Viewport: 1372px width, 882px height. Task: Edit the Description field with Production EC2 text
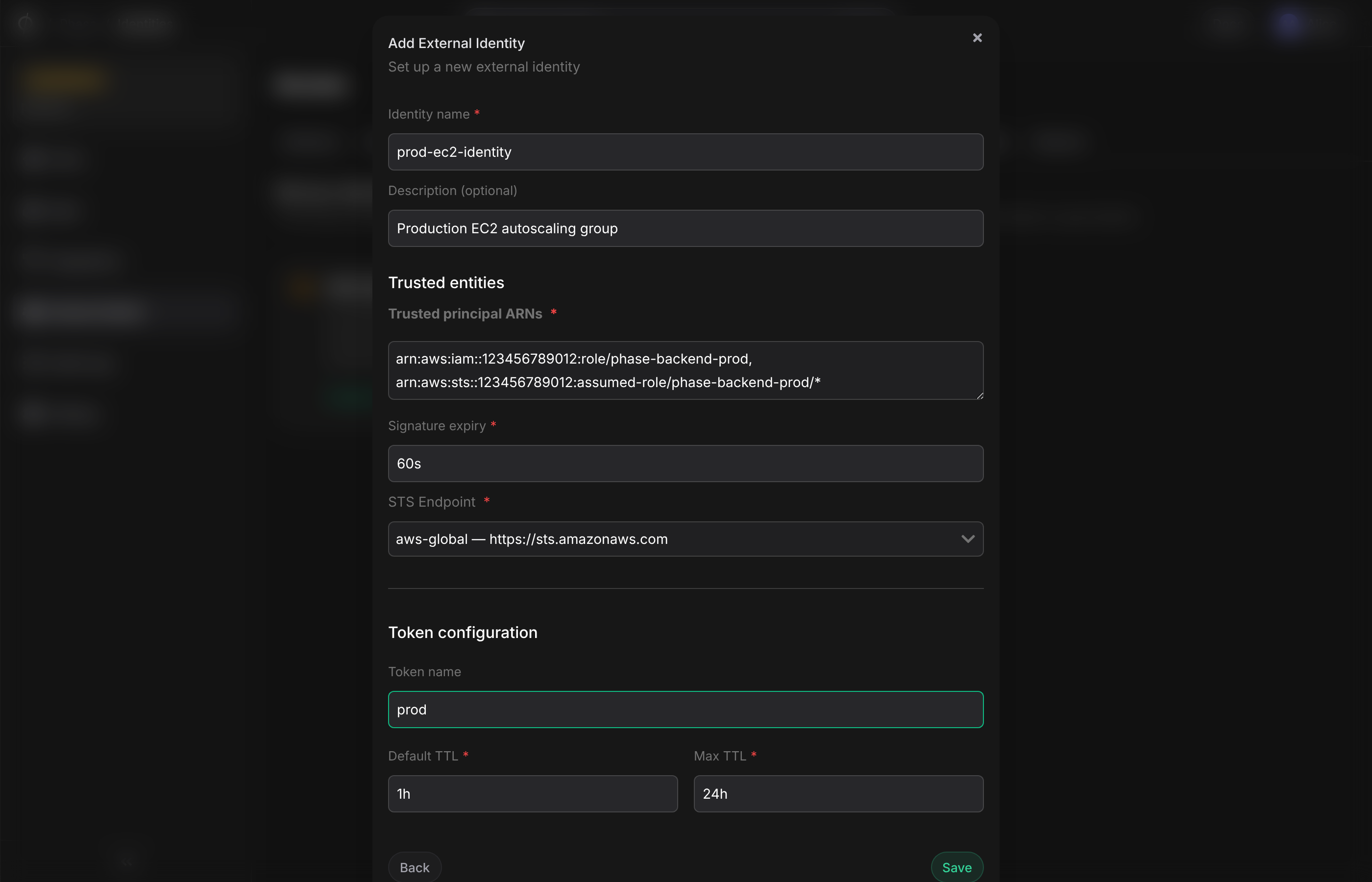coord(686,228)
